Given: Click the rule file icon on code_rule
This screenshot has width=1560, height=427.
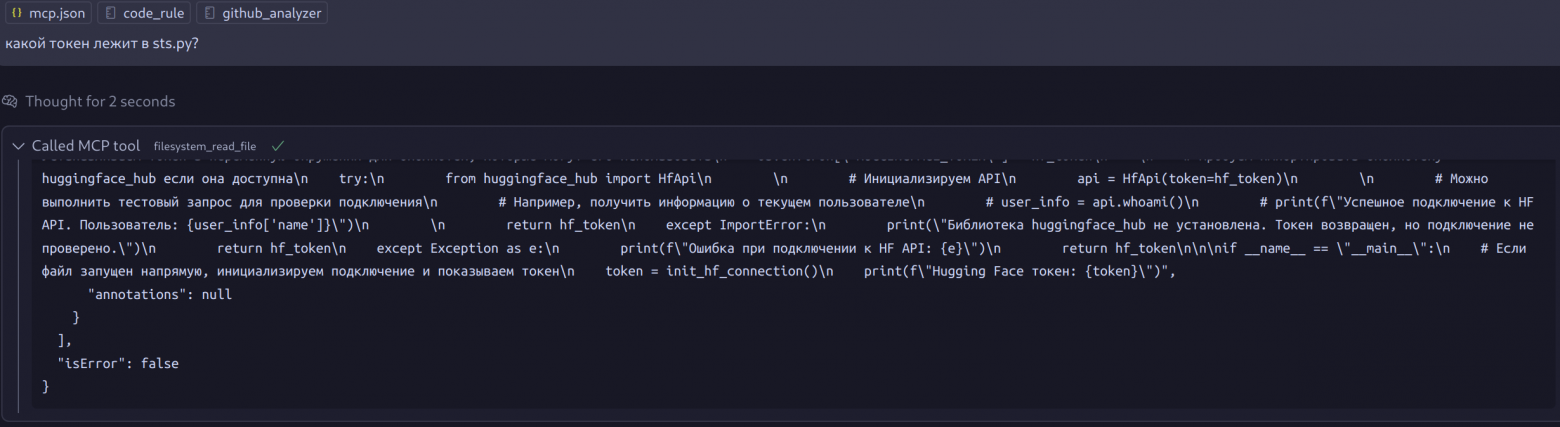Looking at the screenshot, I should pyautogui.click(x=110, y=14).
